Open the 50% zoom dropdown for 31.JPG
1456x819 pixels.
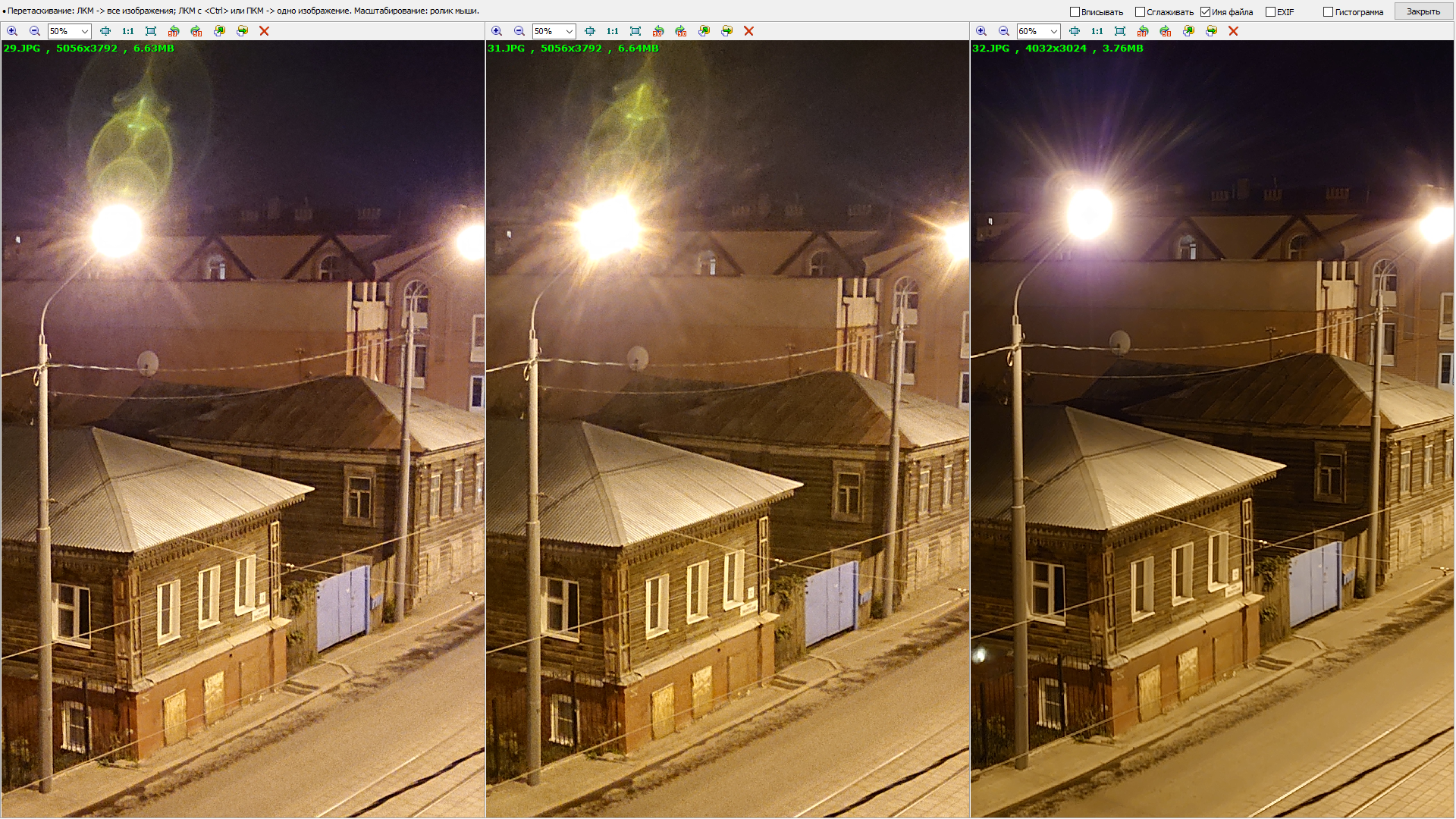tap(570, 31)
